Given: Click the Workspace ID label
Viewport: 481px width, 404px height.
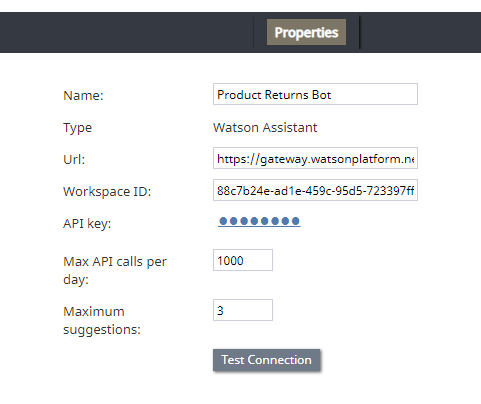Looking at the screenshot, I should (107, 192).
